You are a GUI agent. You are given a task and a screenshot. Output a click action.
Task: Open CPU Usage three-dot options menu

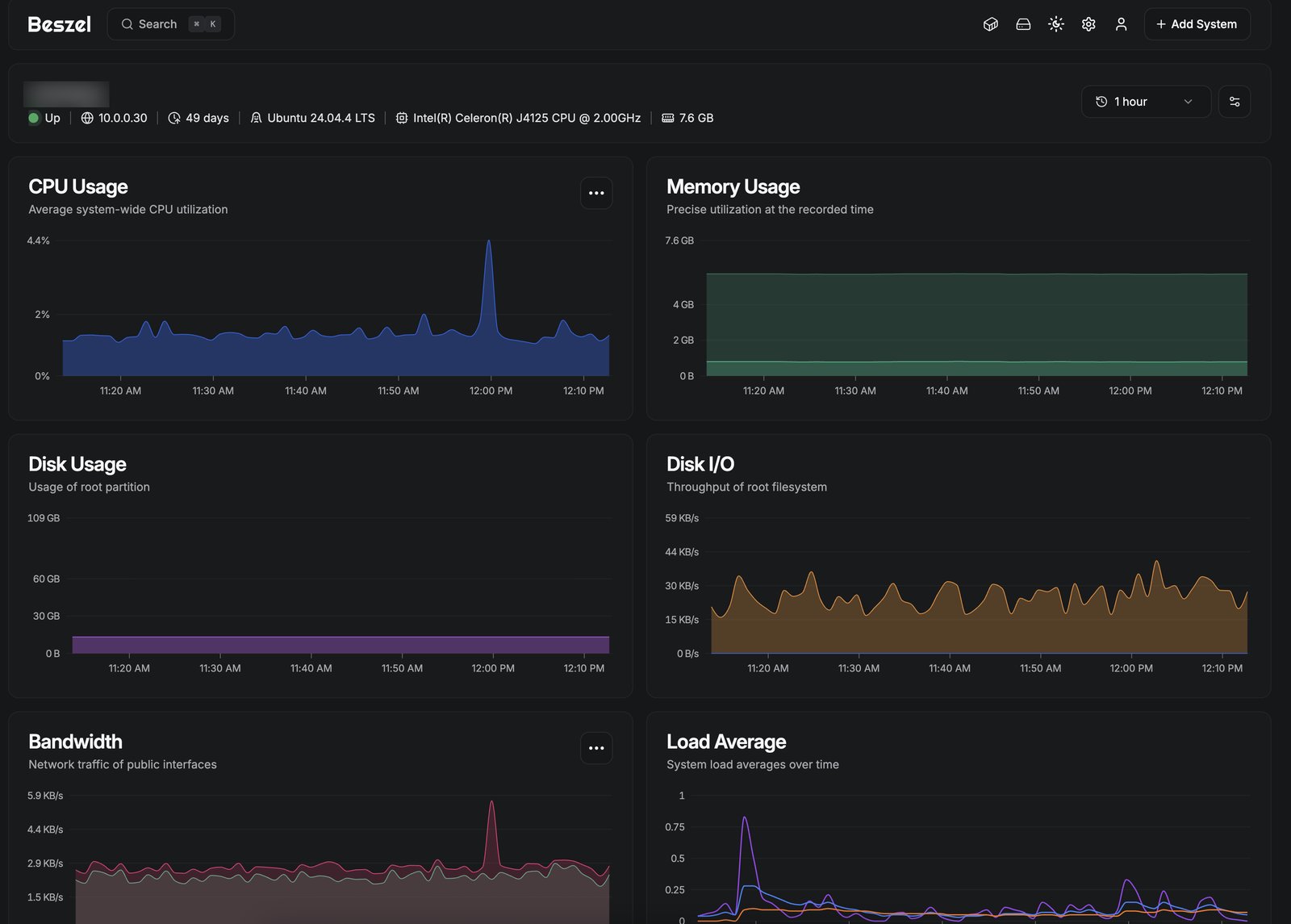[x=596, y=193]
